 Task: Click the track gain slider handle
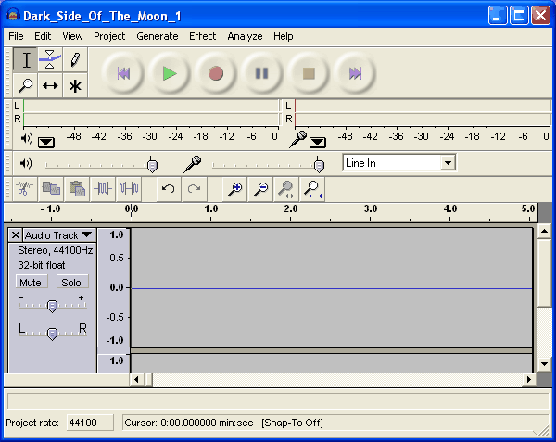(52, 306)
